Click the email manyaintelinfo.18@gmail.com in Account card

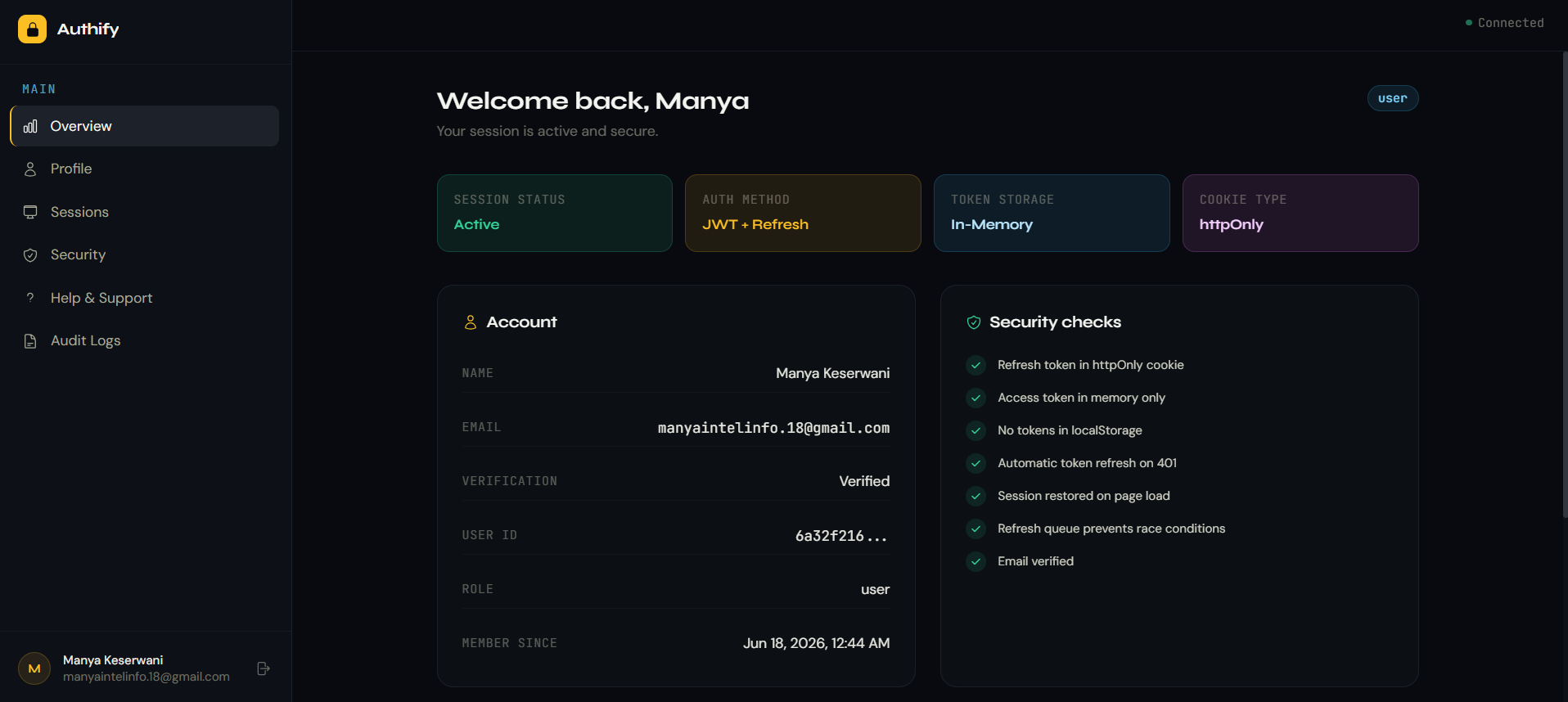click(x=773, y=428)
